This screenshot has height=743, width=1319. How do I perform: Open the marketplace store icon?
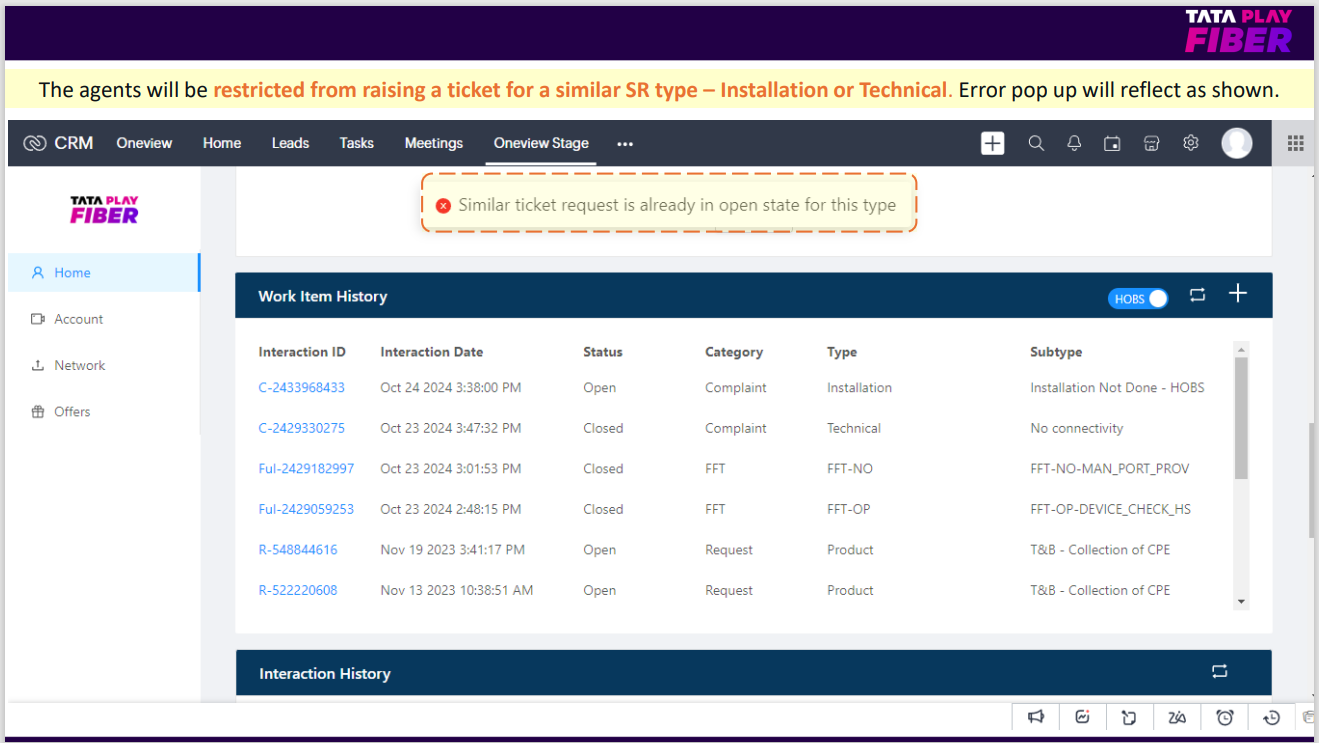click(x=1151, y=143)
